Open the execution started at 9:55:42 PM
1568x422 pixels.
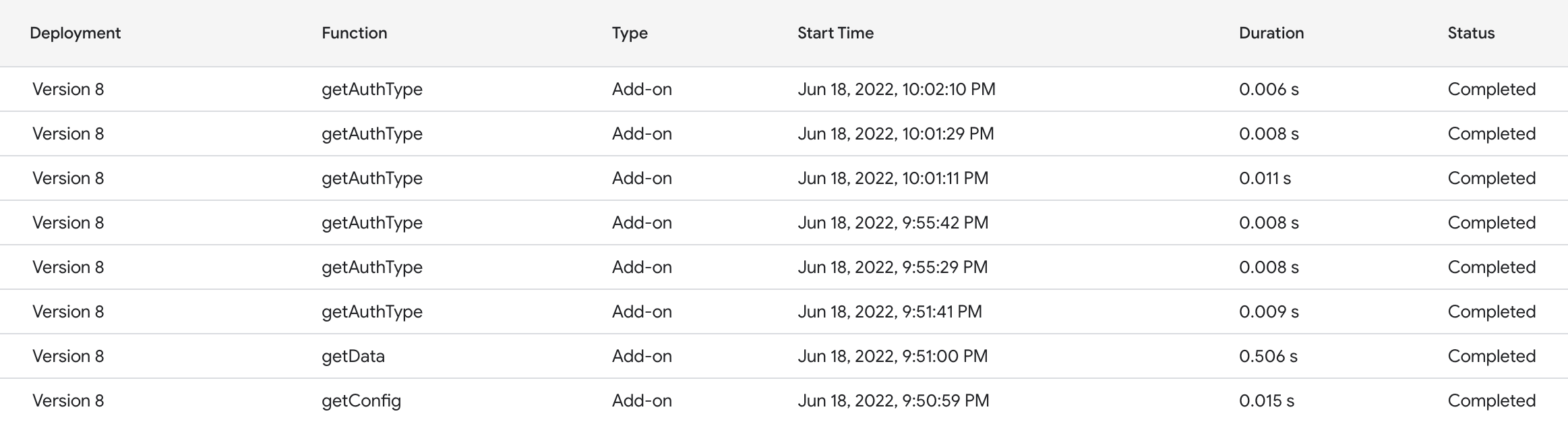tap(893, 222)
